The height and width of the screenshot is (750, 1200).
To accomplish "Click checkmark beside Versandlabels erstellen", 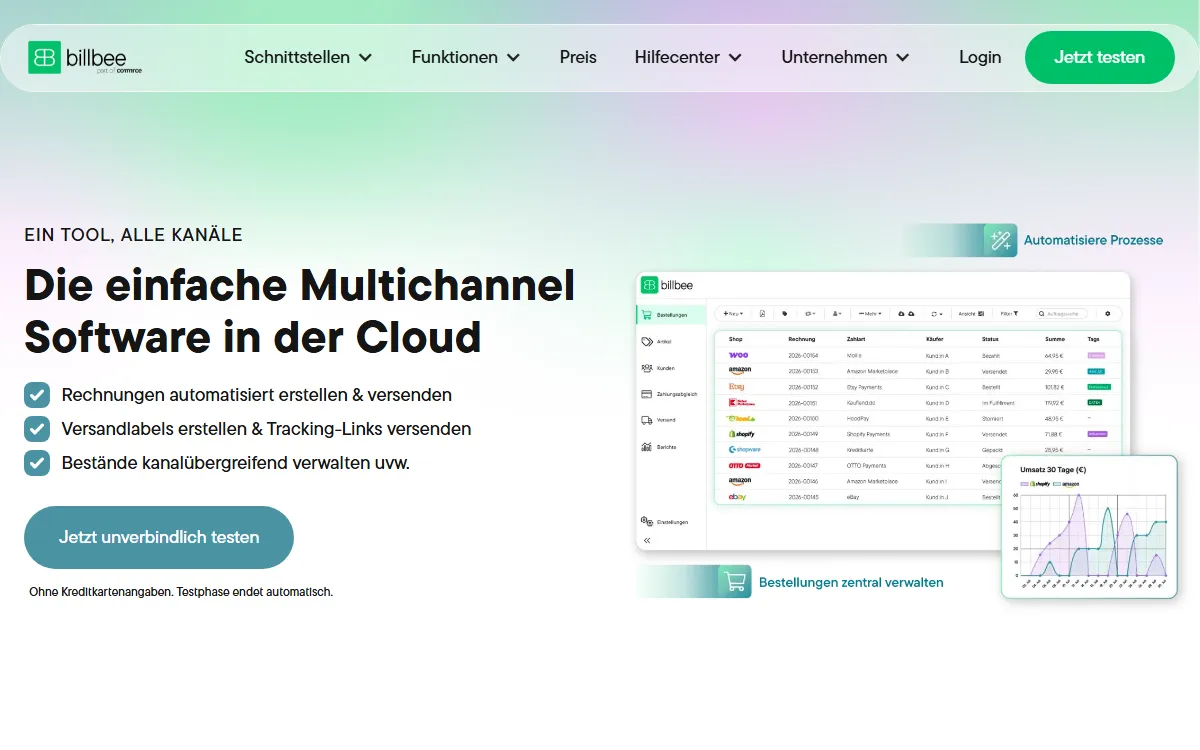I will pos(37,429).
